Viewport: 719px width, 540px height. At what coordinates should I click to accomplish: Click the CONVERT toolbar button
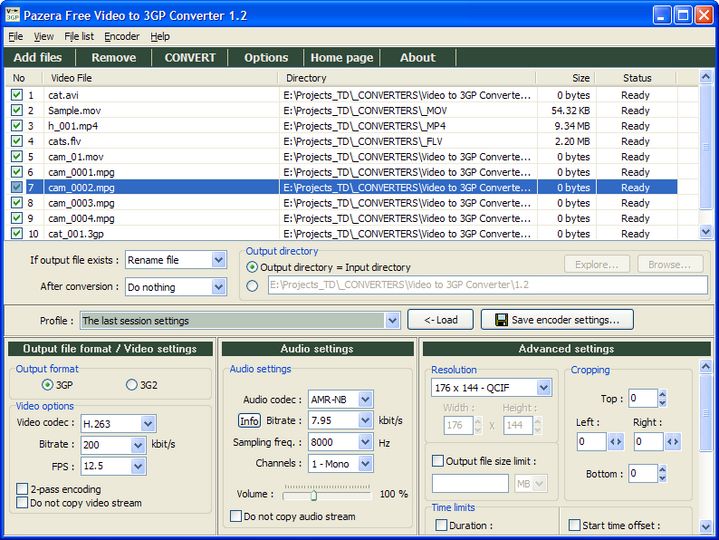point(190,57)
